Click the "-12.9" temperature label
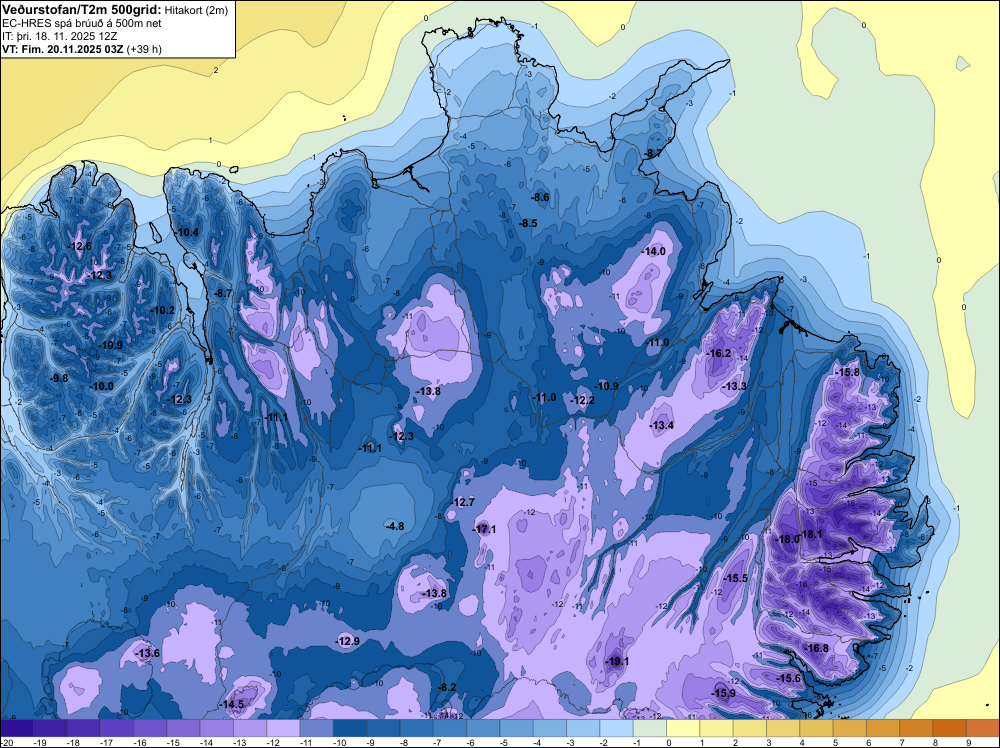 pyautogui.click(x=348, y=641)
